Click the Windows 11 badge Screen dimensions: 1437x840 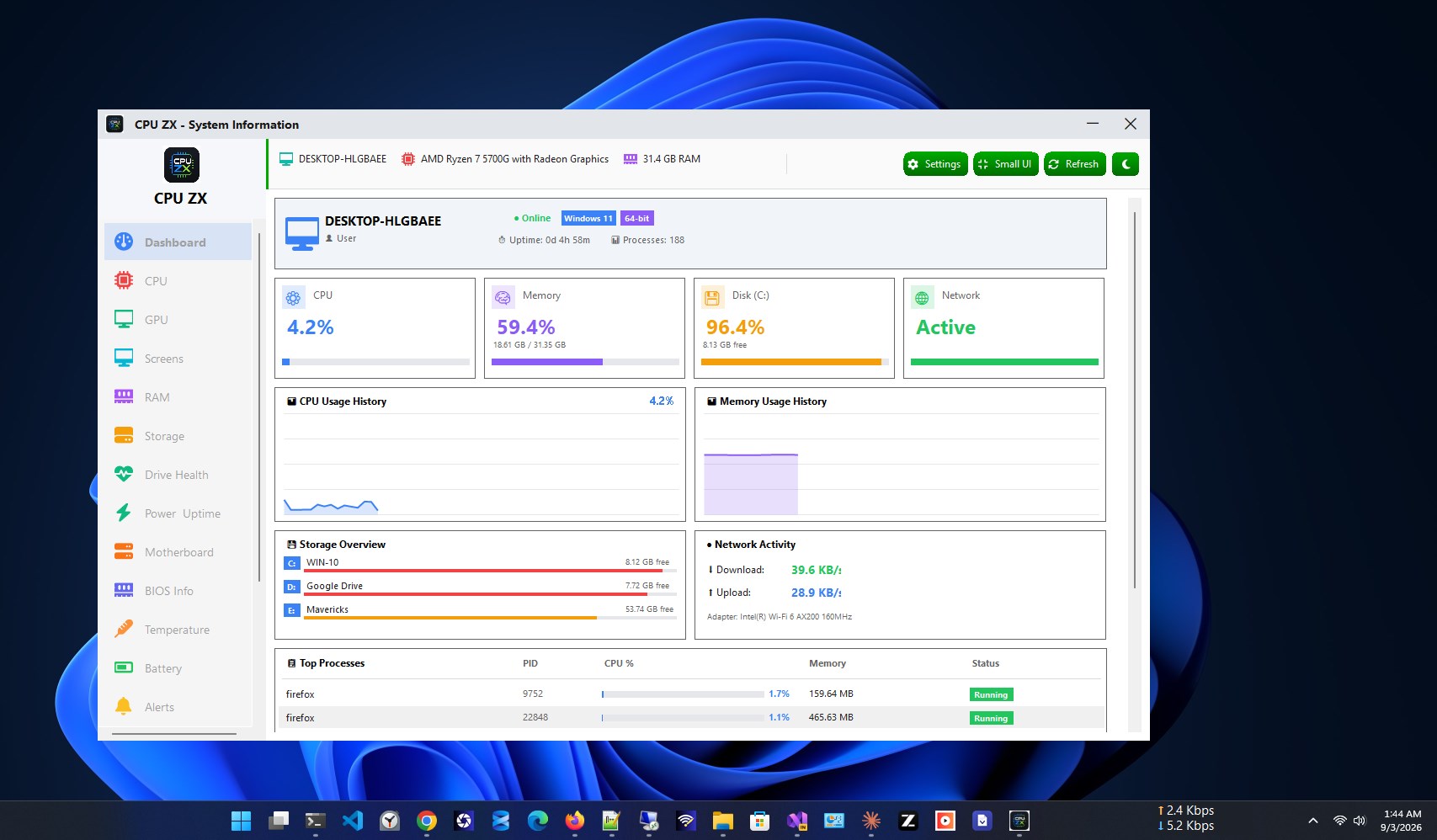588,218
